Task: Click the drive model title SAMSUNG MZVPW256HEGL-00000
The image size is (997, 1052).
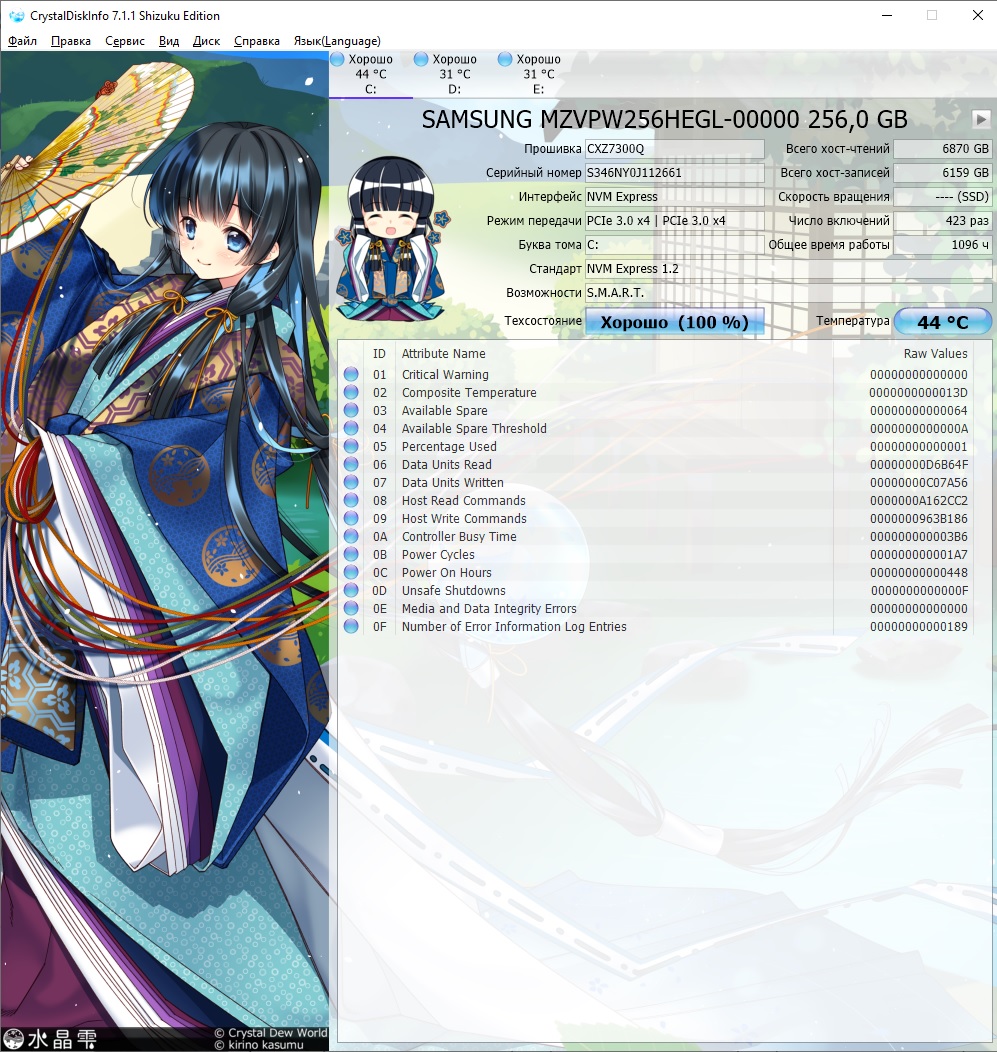Action: click(610, 119)
